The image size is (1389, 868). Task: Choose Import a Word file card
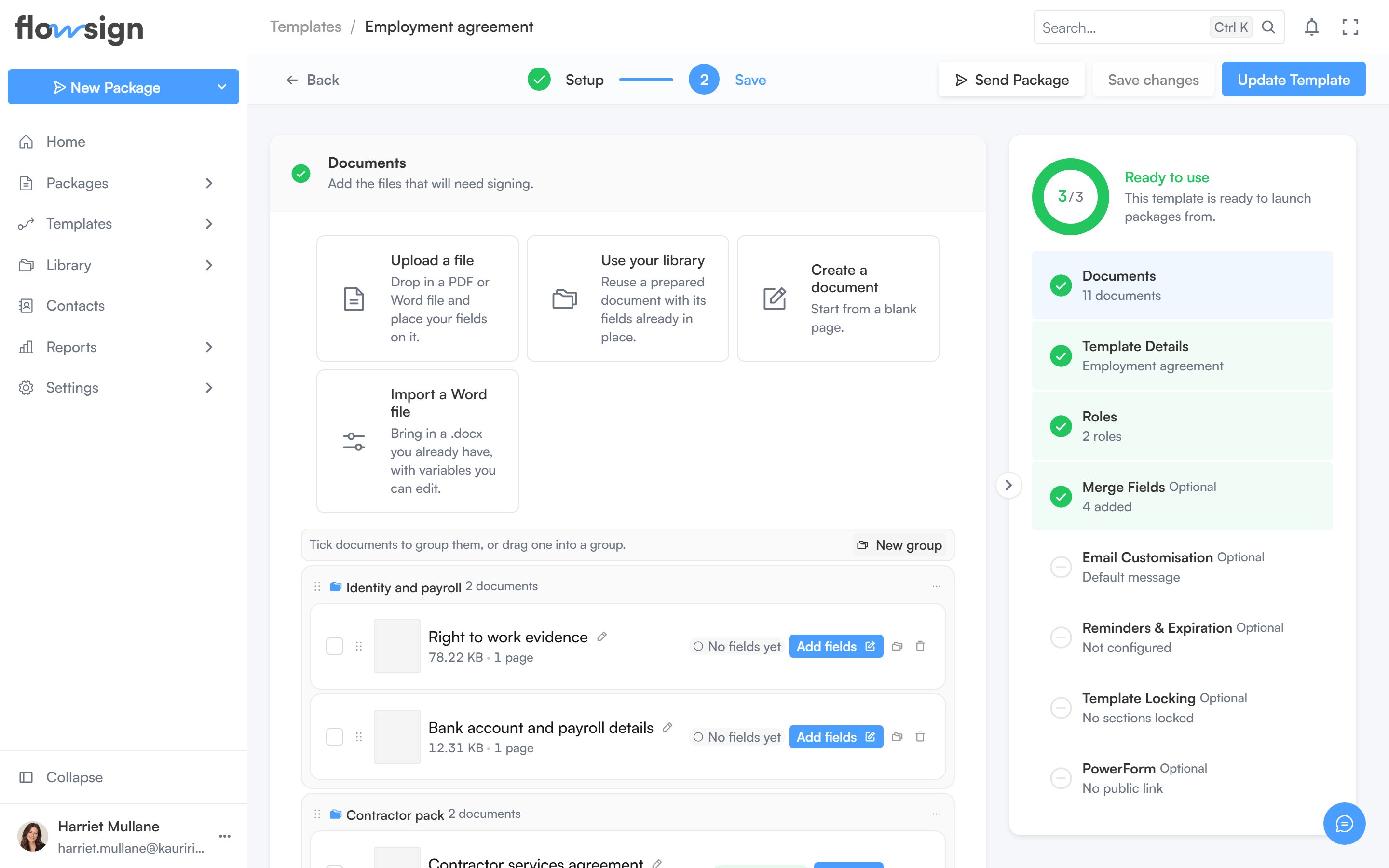417,441
